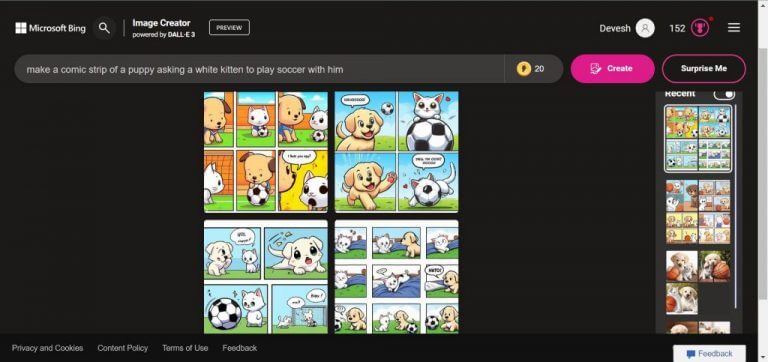Click the PREVIEW badge

click(x=229, y=27)
